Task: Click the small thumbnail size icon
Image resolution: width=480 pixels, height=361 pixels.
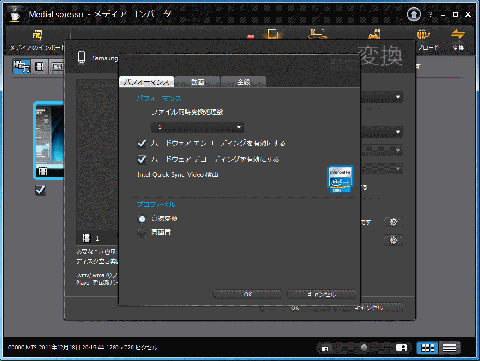Action: (x=325, y=349)
